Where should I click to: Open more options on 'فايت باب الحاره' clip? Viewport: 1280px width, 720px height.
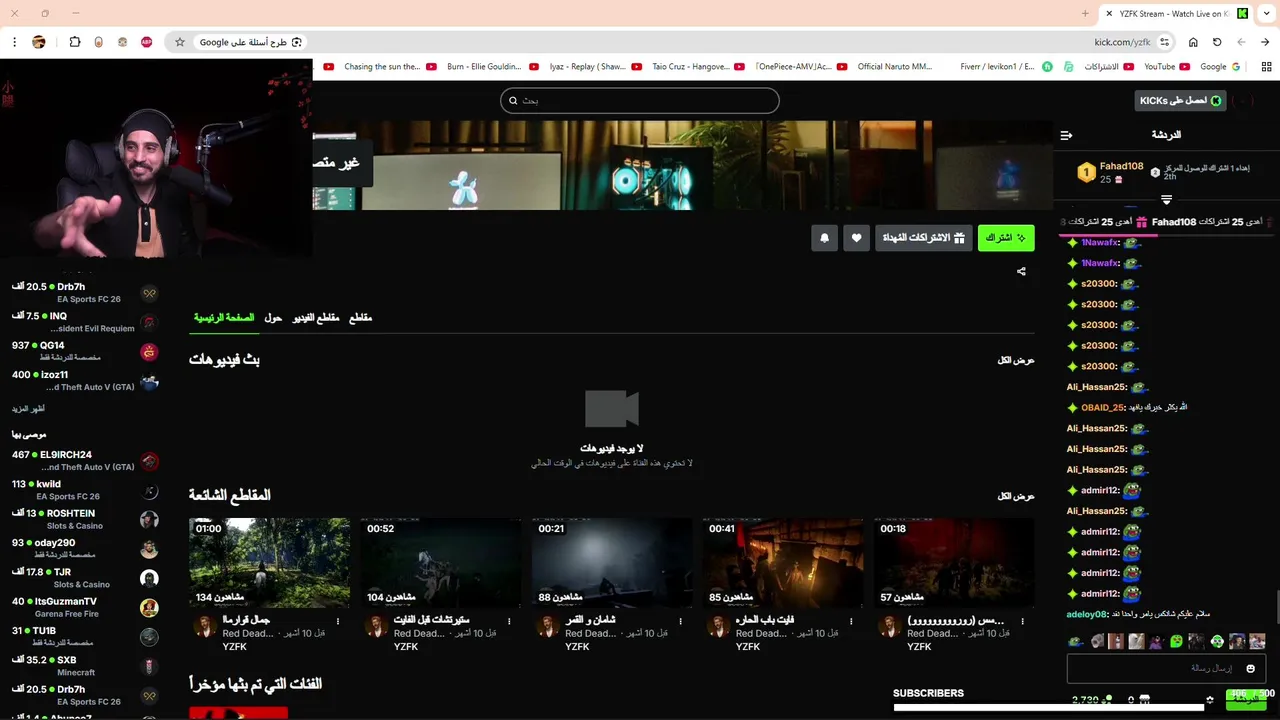tap(851, 621)
